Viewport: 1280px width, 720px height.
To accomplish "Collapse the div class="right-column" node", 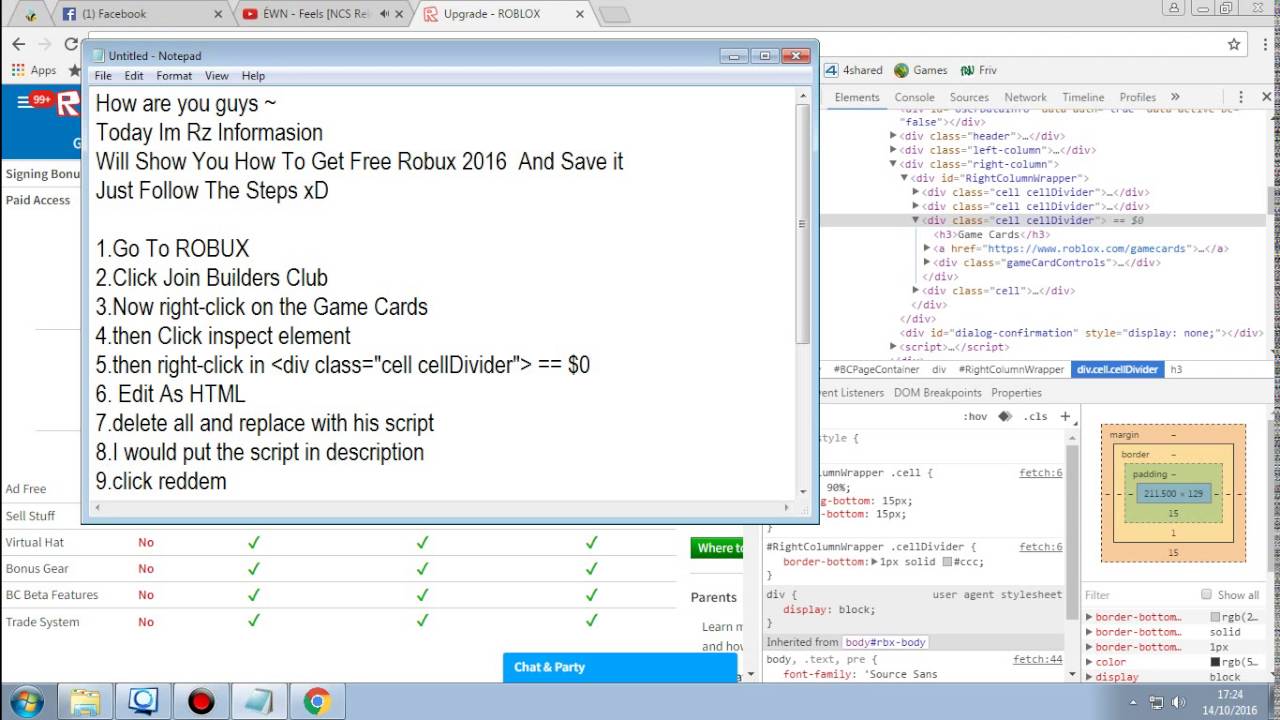I will pos(893,164).
